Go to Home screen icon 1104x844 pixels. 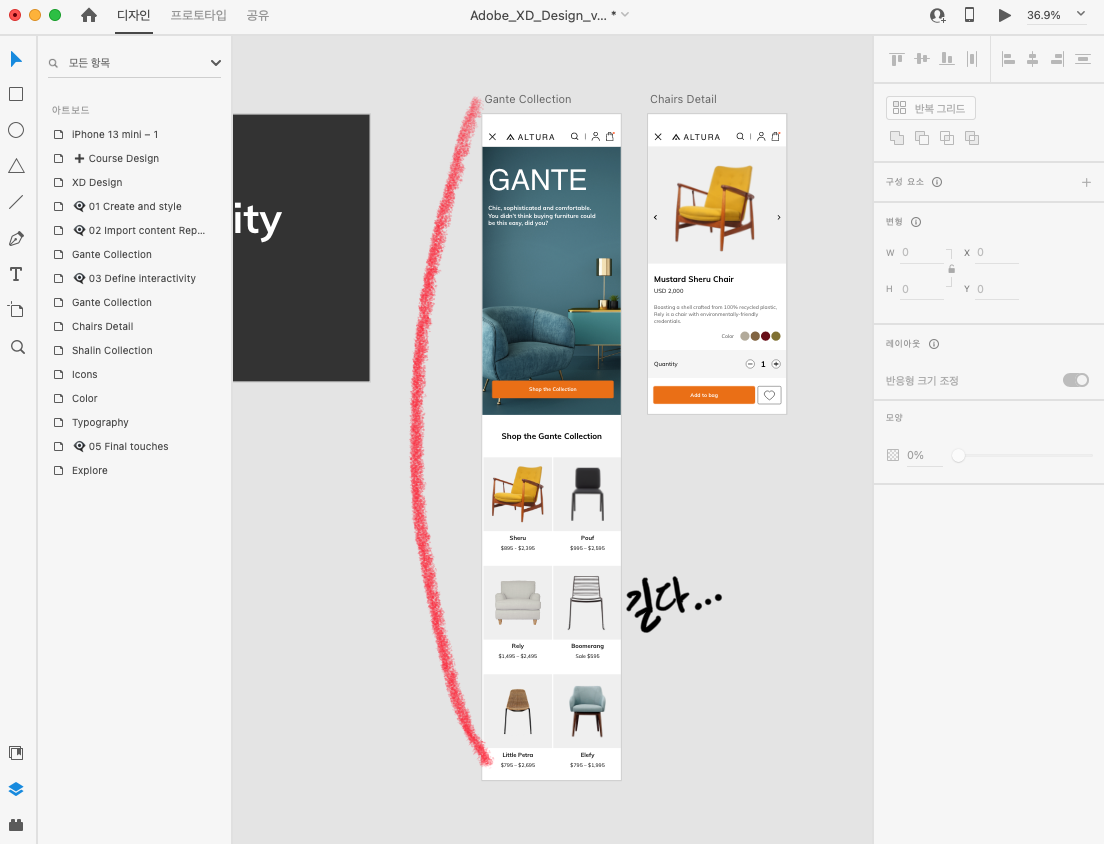(89, 15)
